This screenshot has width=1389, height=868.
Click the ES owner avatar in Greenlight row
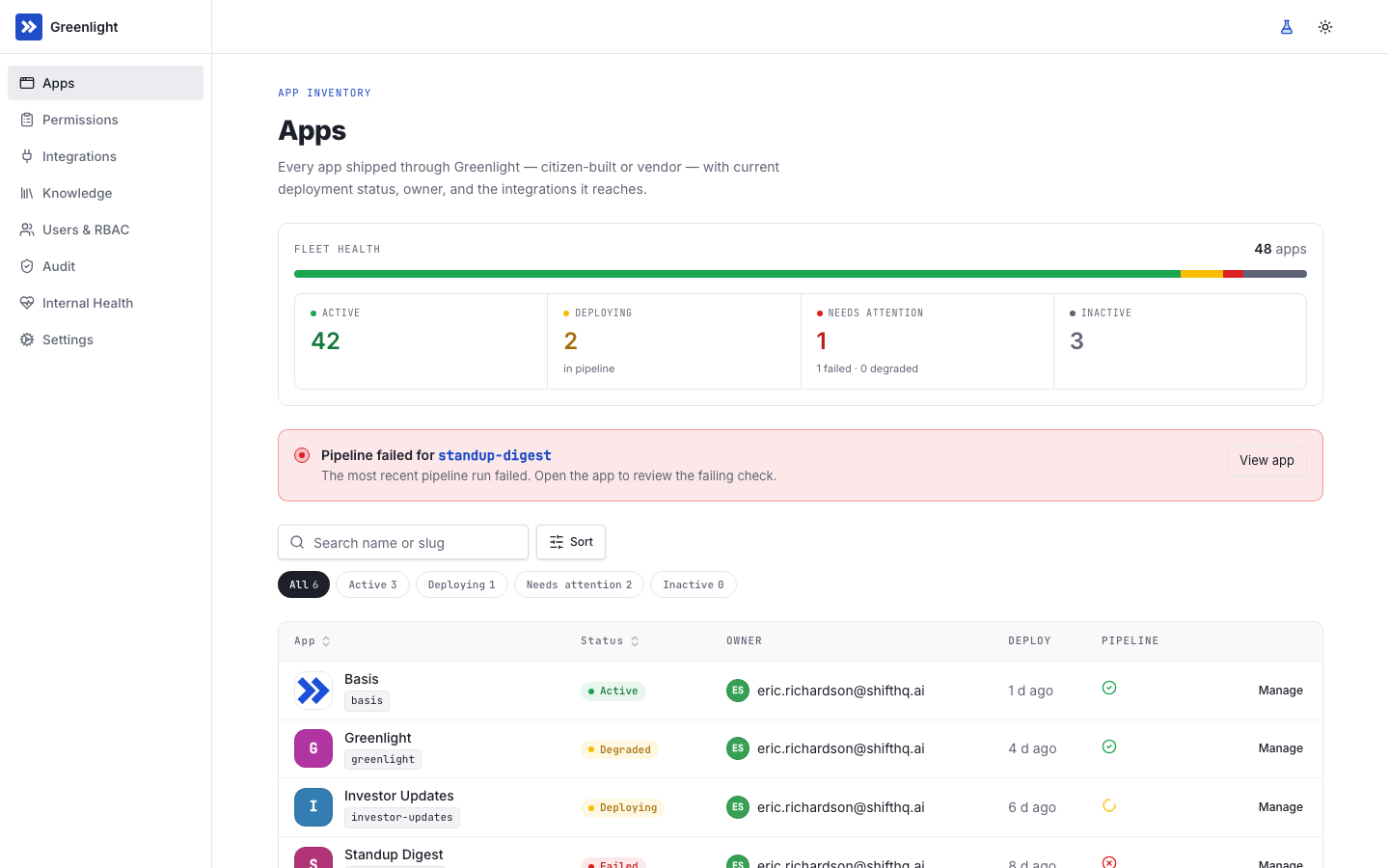click(738, 748)
